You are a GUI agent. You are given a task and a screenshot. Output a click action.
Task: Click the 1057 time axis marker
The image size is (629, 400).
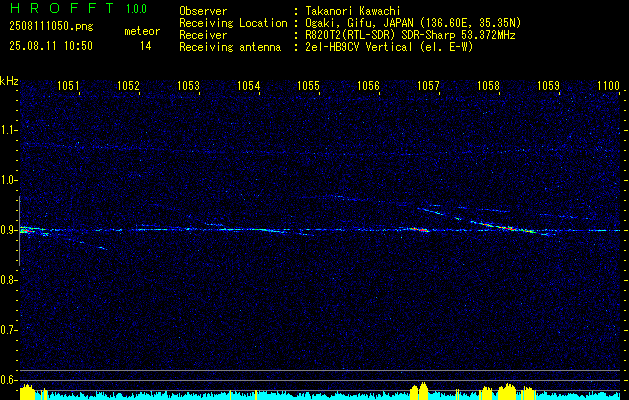[428, 85]
